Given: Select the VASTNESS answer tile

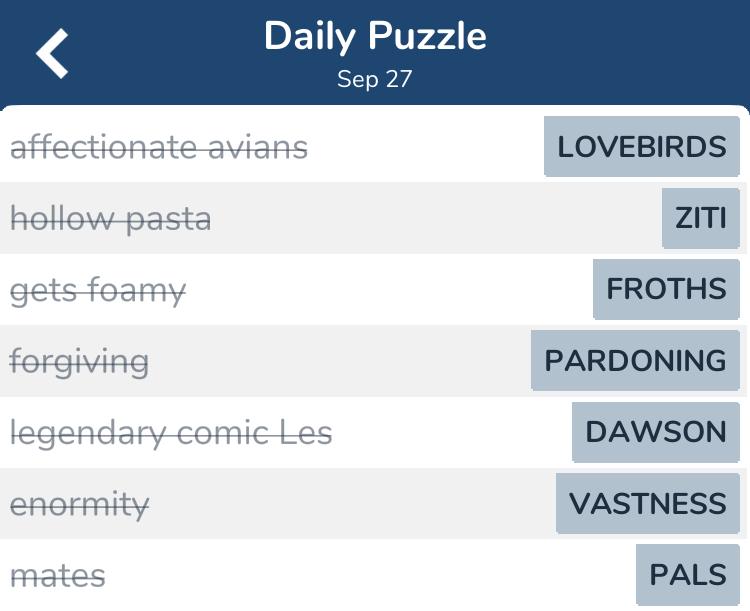Looking at the screenshot, I should pyautogui.click(x=647, y=503).
